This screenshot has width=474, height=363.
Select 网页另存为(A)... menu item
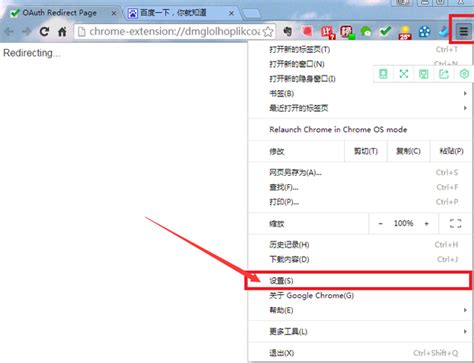click(x=361, y=172)
